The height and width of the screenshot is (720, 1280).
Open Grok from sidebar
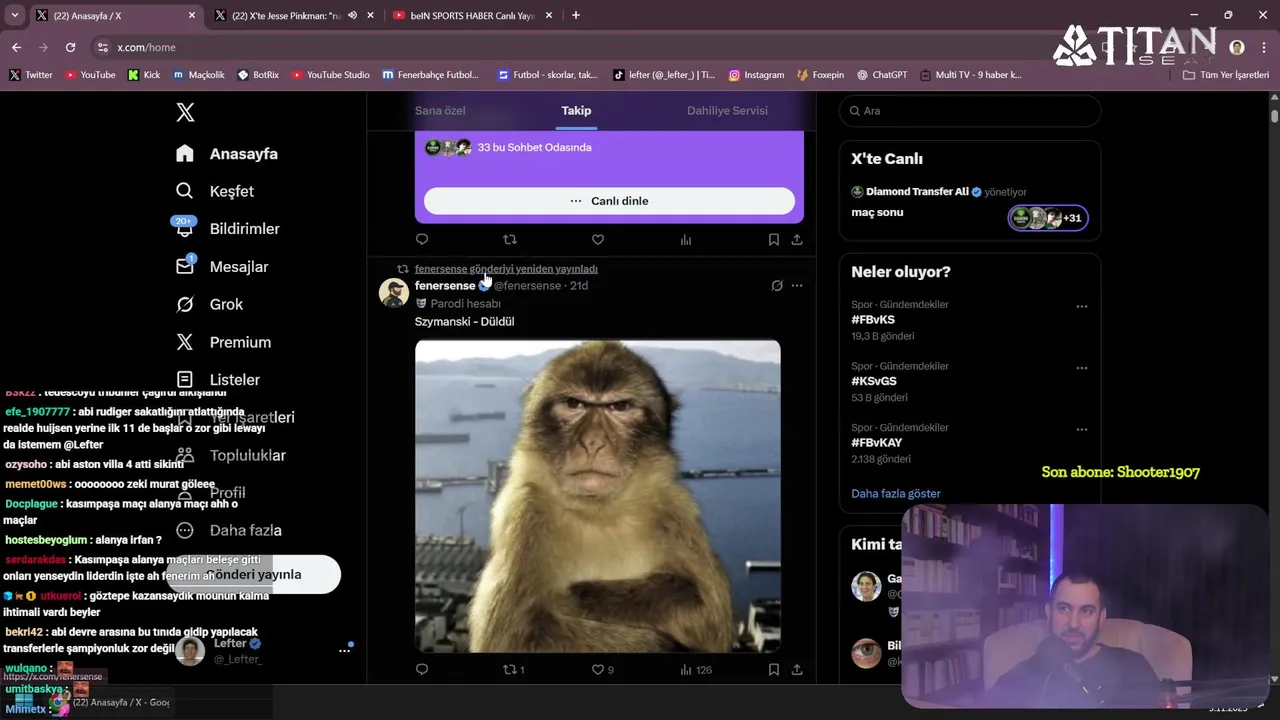pos(209,304)
